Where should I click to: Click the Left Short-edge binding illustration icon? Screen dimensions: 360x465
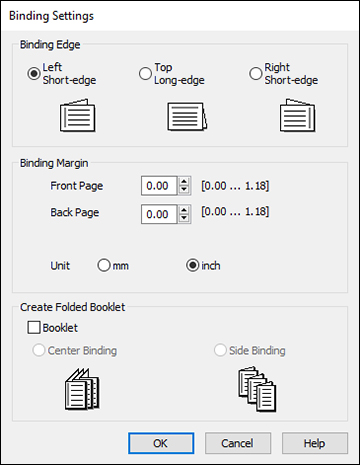78,115
